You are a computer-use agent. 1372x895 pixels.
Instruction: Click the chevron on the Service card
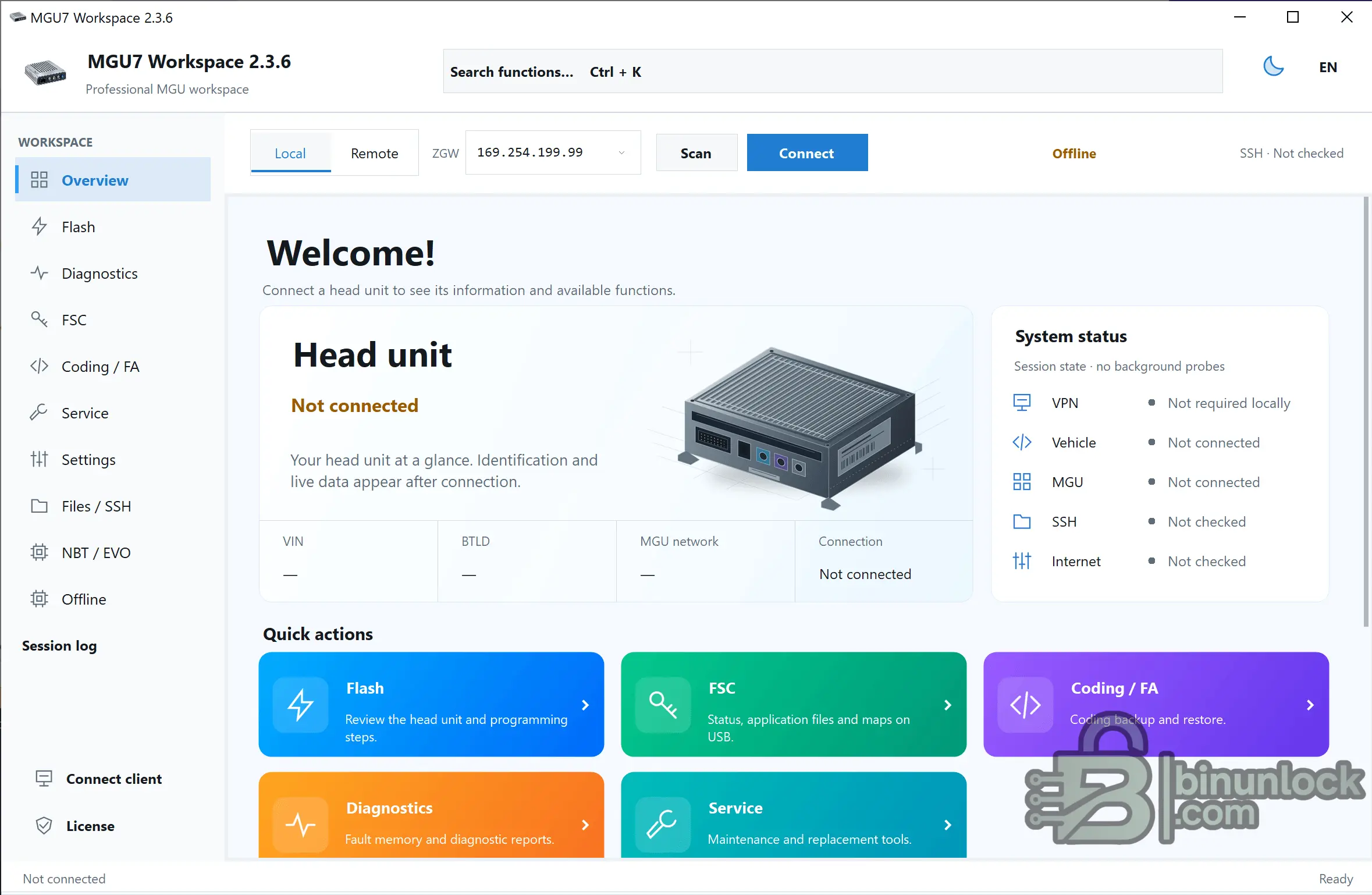click(948, 825)
